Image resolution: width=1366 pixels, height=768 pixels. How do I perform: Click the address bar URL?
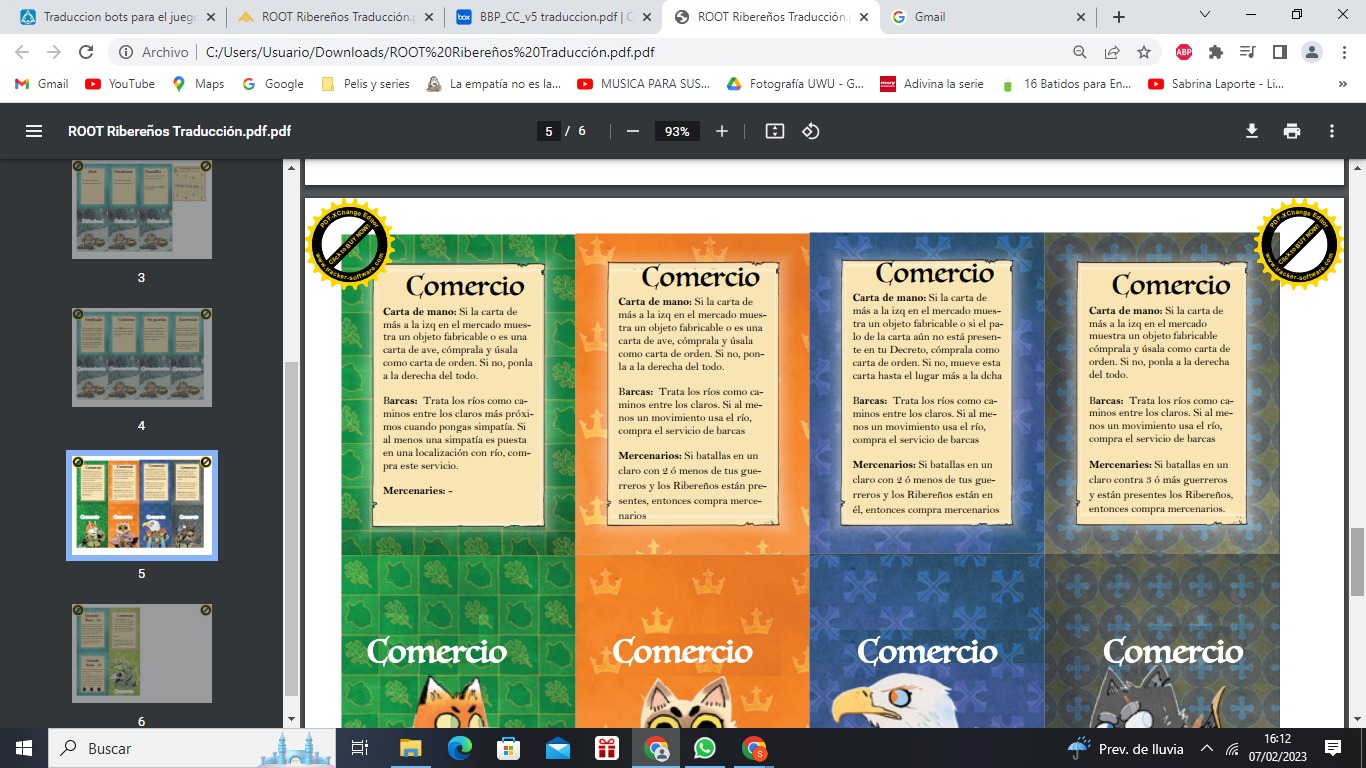[430, 52]
